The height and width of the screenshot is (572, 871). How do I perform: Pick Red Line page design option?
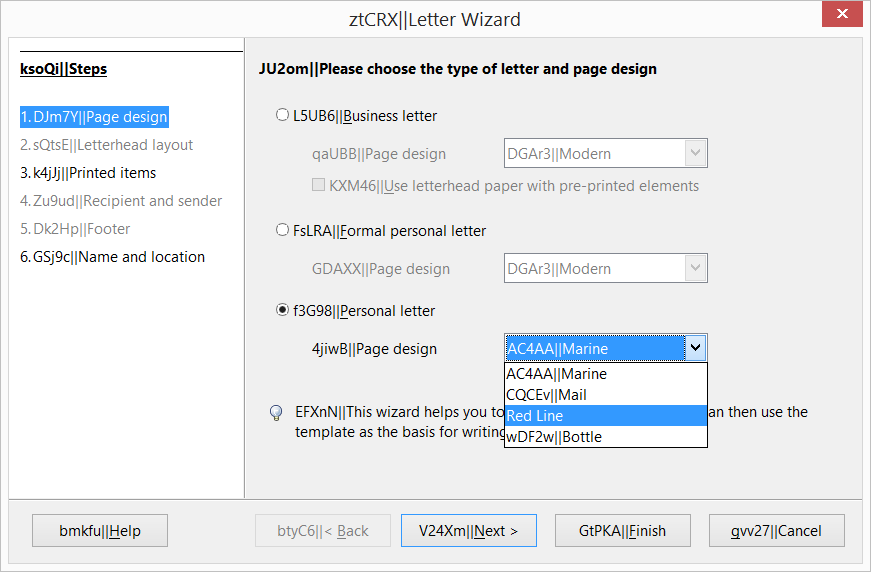605,416
